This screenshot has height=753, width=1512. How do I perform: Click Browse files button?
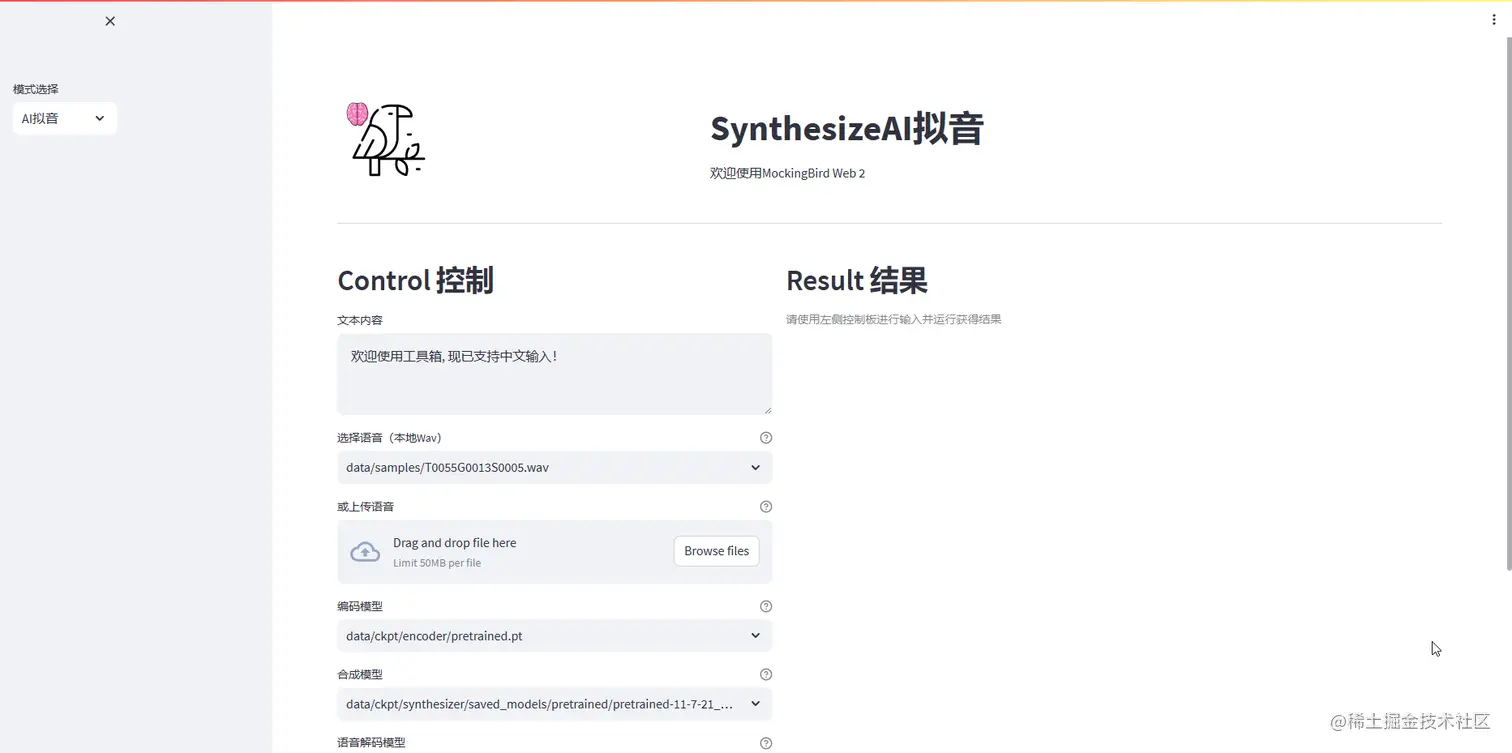(x=716, y=551)
